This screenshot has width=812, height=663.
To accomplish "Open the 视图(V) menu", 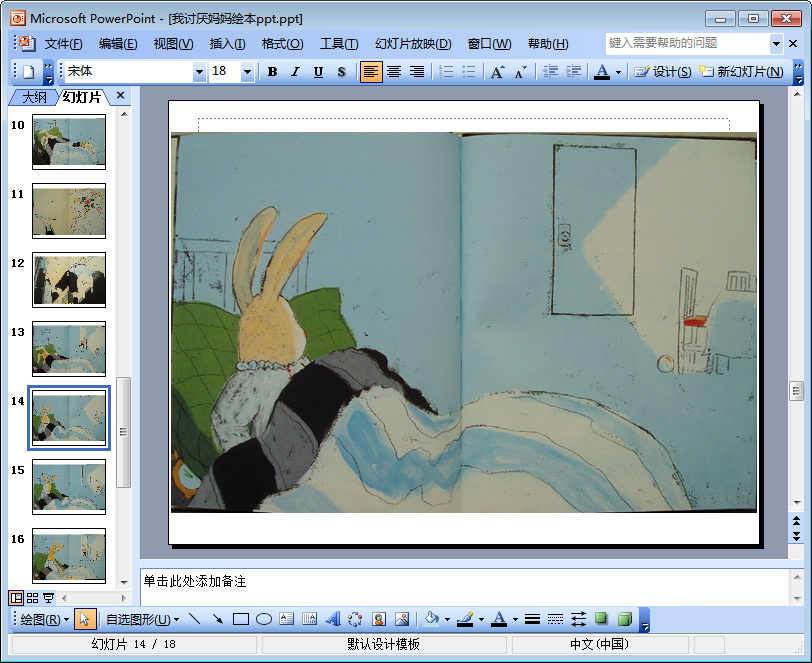I will 173,44.
